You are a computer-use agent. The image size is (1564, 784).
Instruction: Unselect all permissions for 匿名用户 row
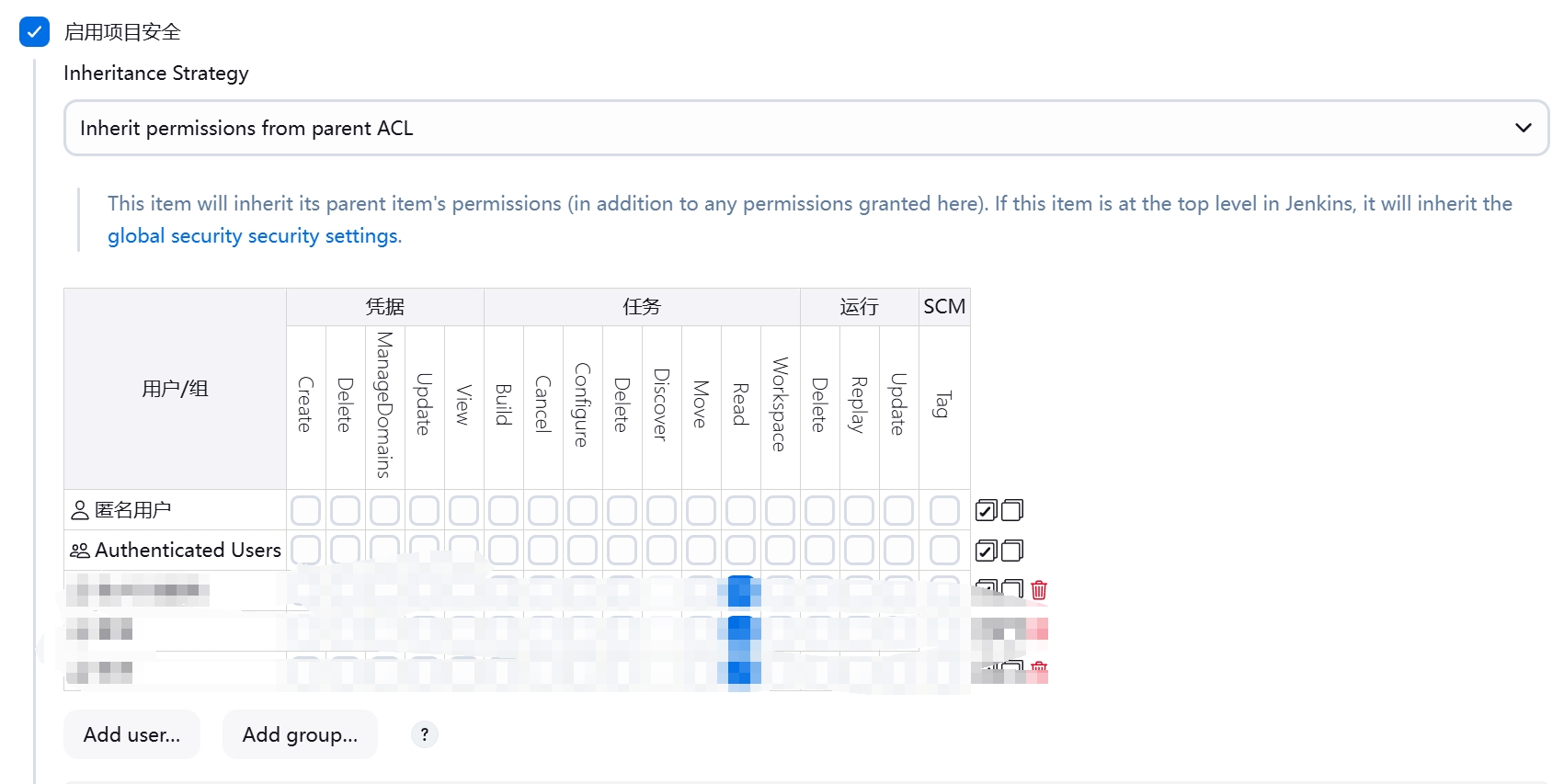(1011, 510)
